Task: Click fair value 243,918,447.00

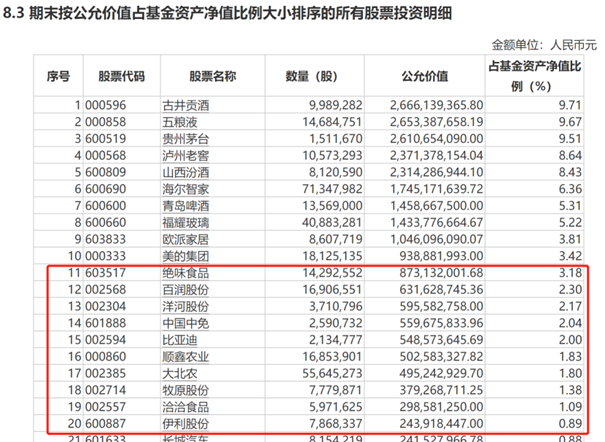Action: coord(441,424)
